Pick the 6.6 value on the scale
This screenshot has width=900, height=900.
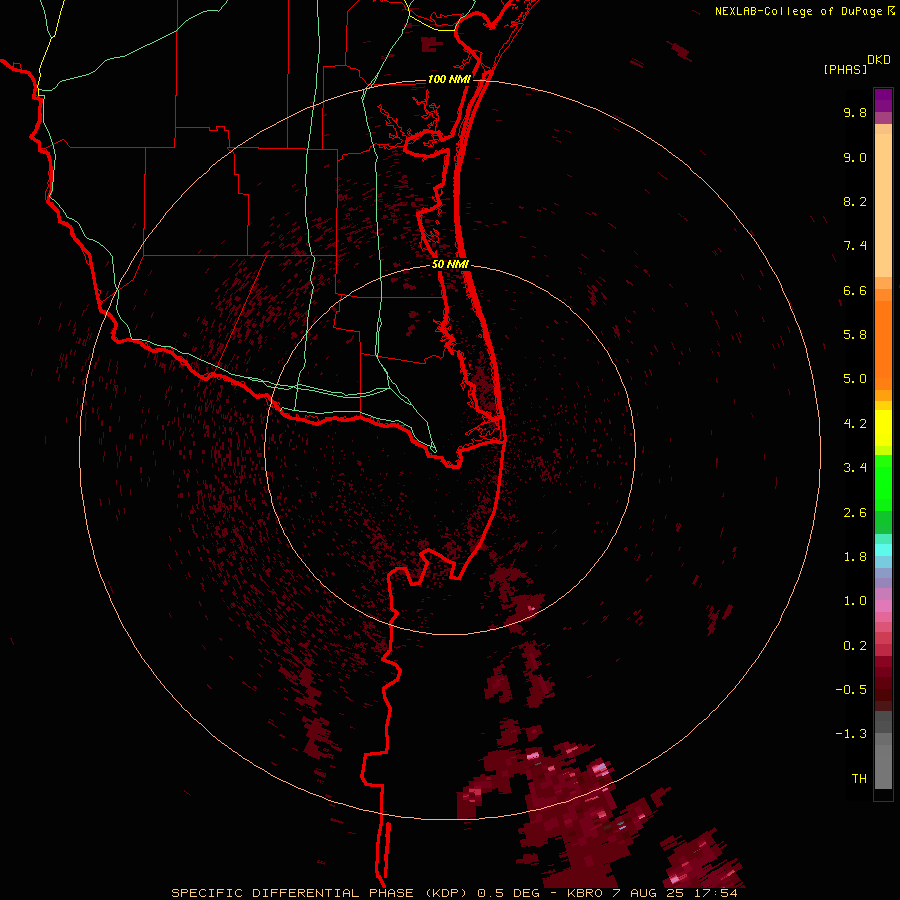(855, 290)
